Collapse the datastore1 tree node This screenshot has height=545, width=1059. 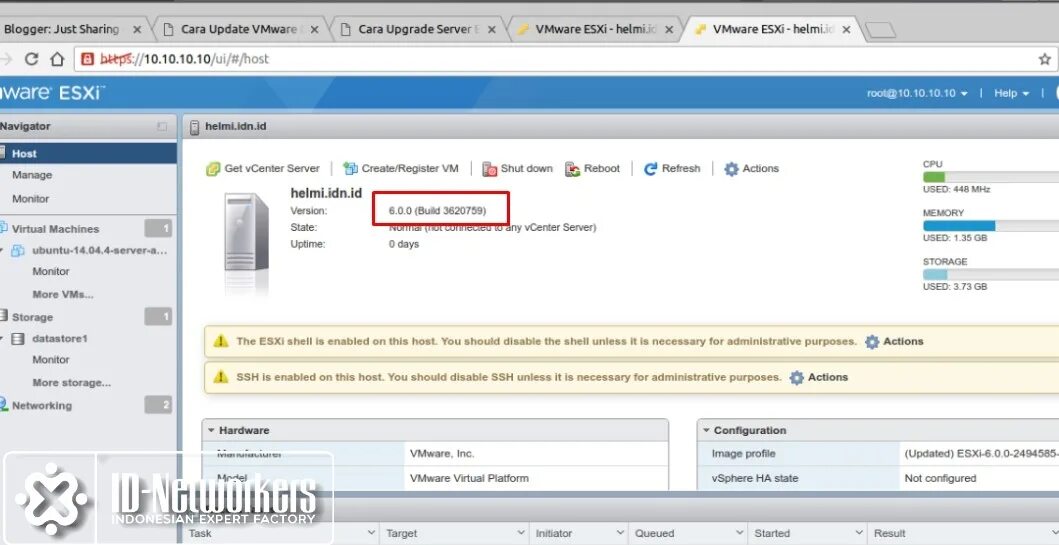(2, 338)
